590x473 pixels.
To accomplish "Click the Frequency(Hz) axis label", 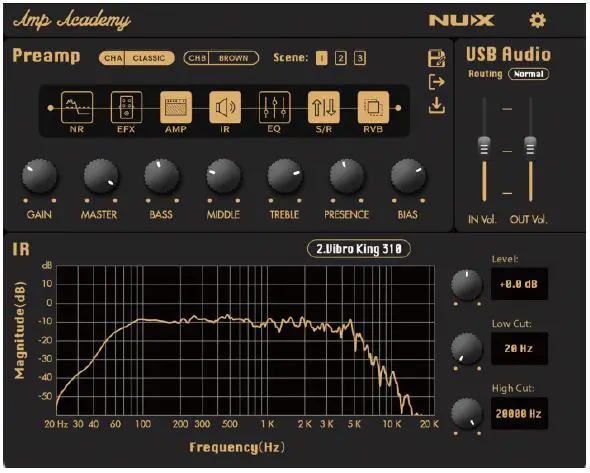I will 237,447.
